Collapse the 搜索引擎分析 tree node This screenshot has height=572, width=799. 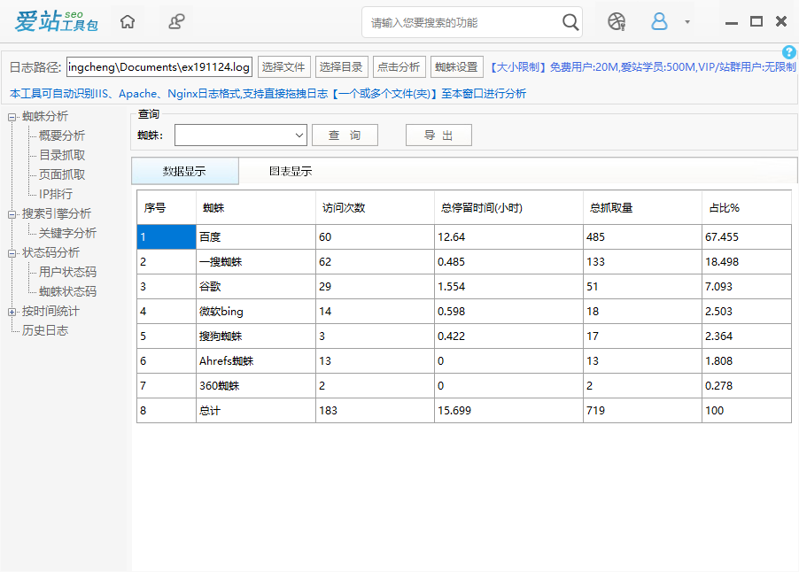coord(12,214)
